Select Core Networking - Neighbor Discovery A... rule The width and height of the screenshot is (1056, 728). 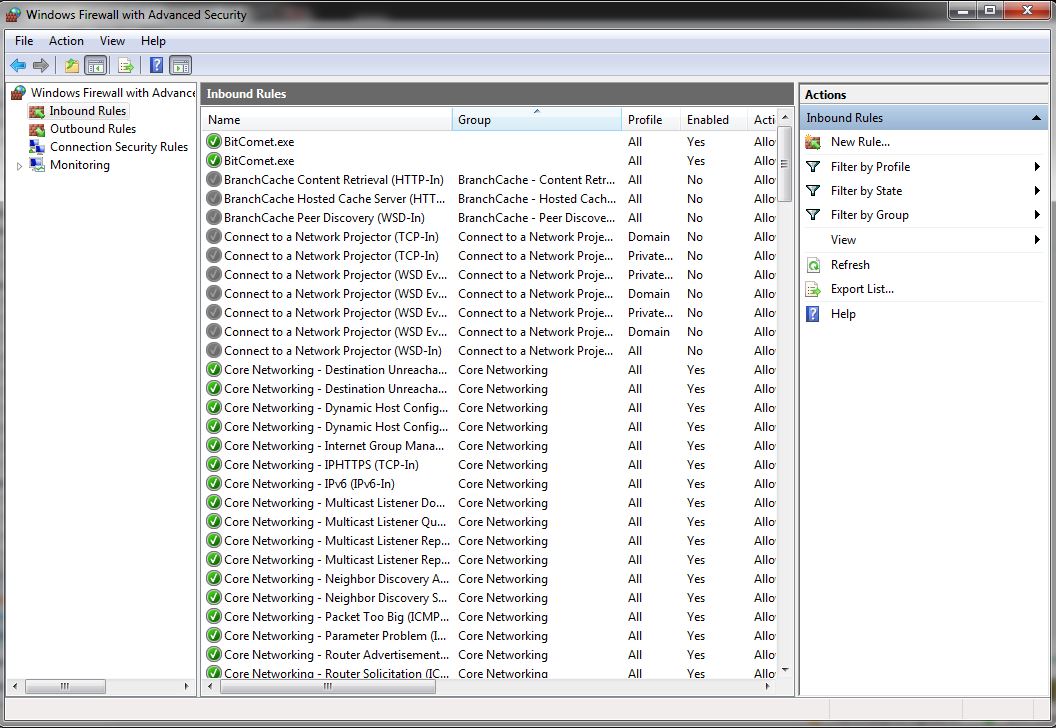point(489,579)
